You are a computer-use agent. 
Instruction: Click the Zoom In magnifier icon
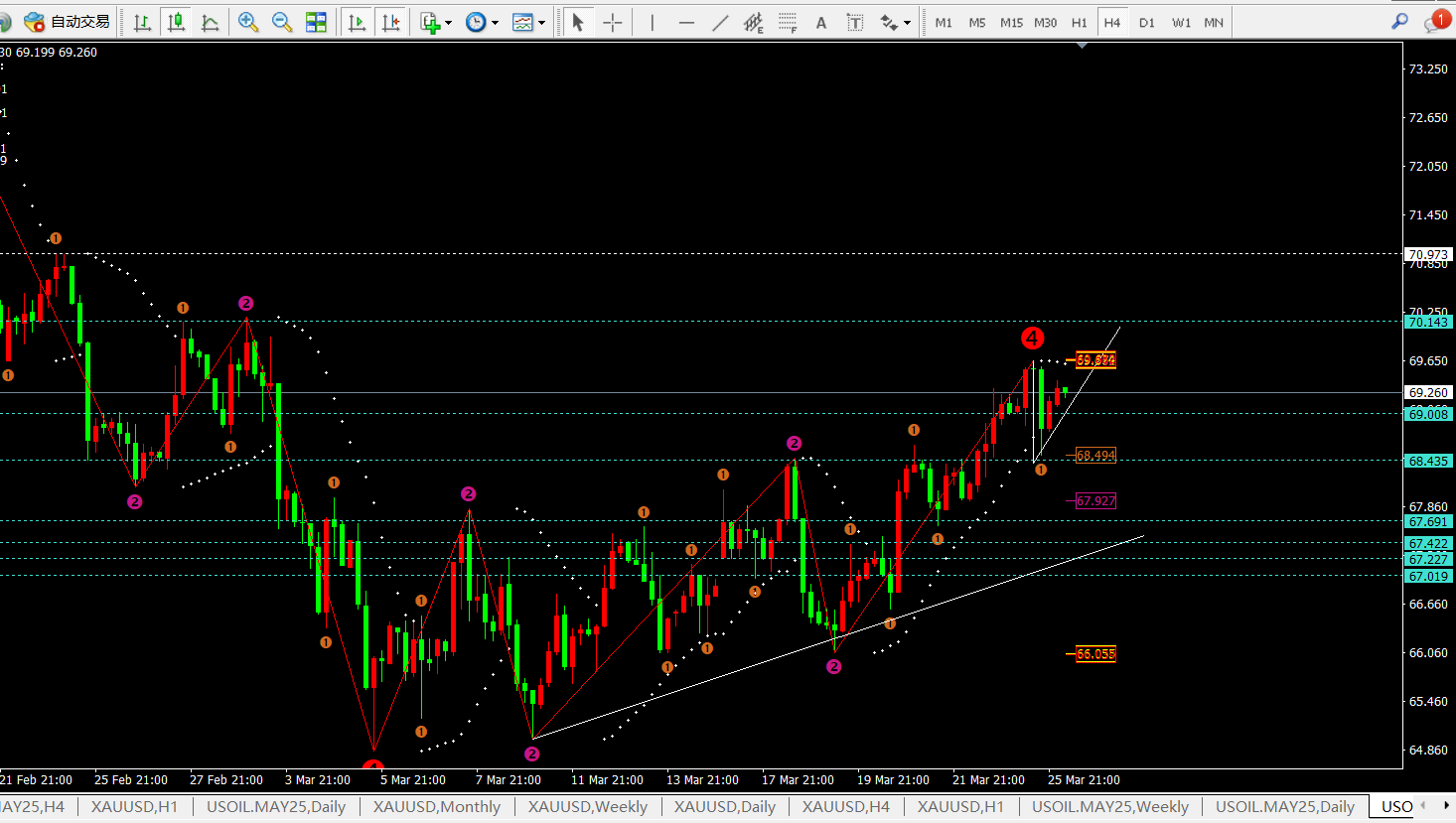click(x=248, y=22)
